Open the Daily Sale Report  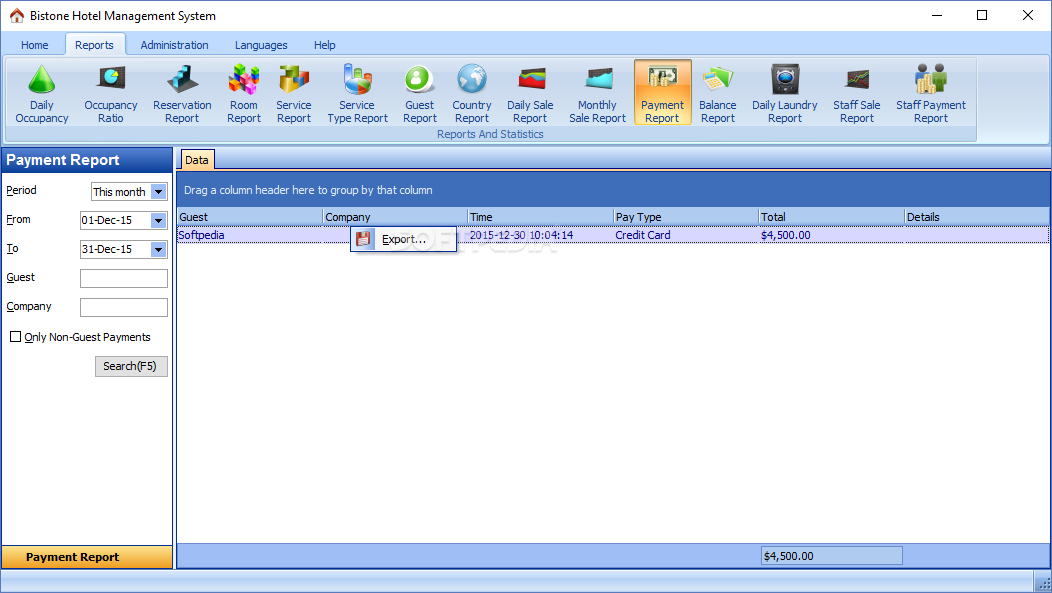point(530,93)
